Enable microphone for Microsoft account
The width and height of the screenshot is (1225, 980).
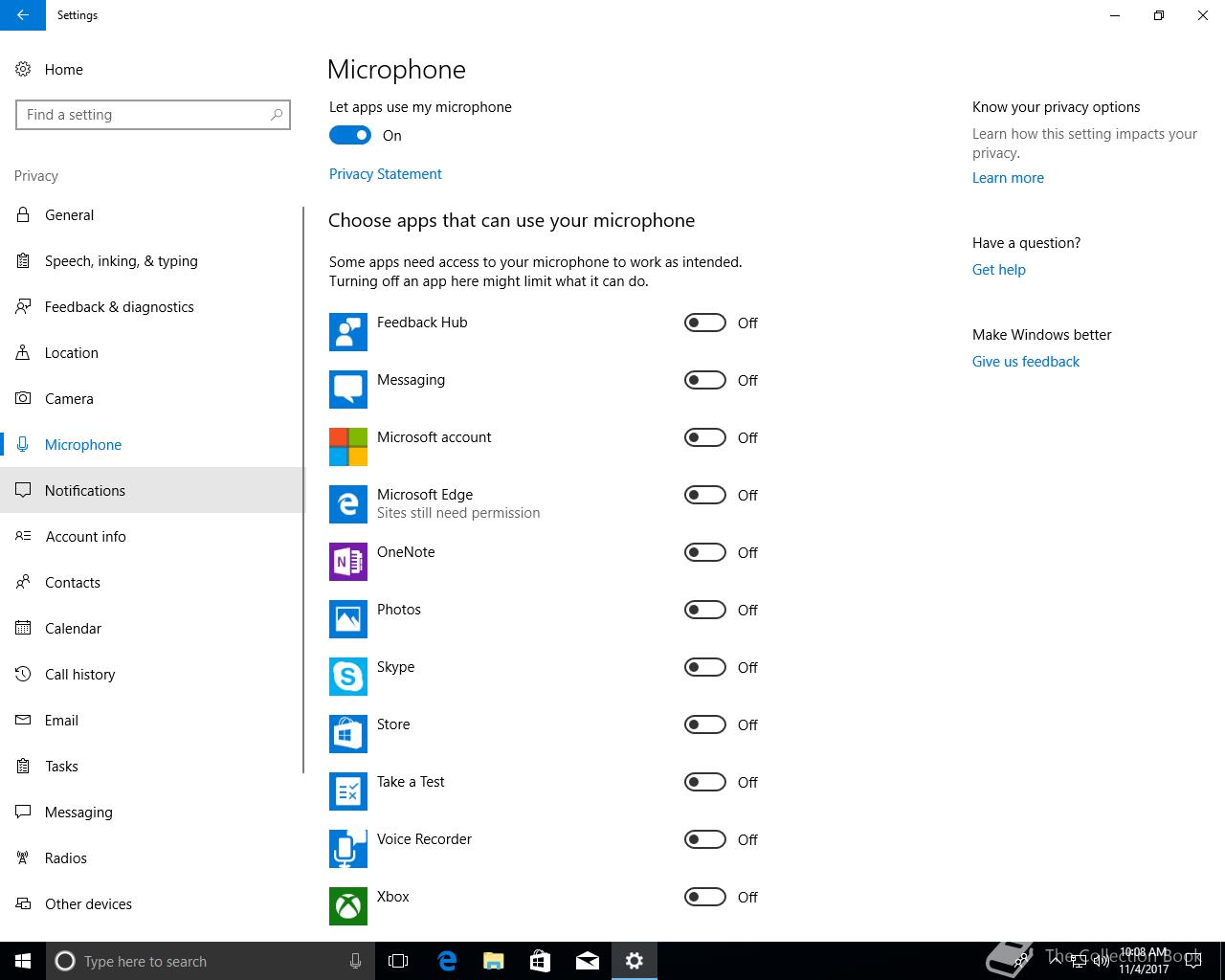[x=705, y=438]
